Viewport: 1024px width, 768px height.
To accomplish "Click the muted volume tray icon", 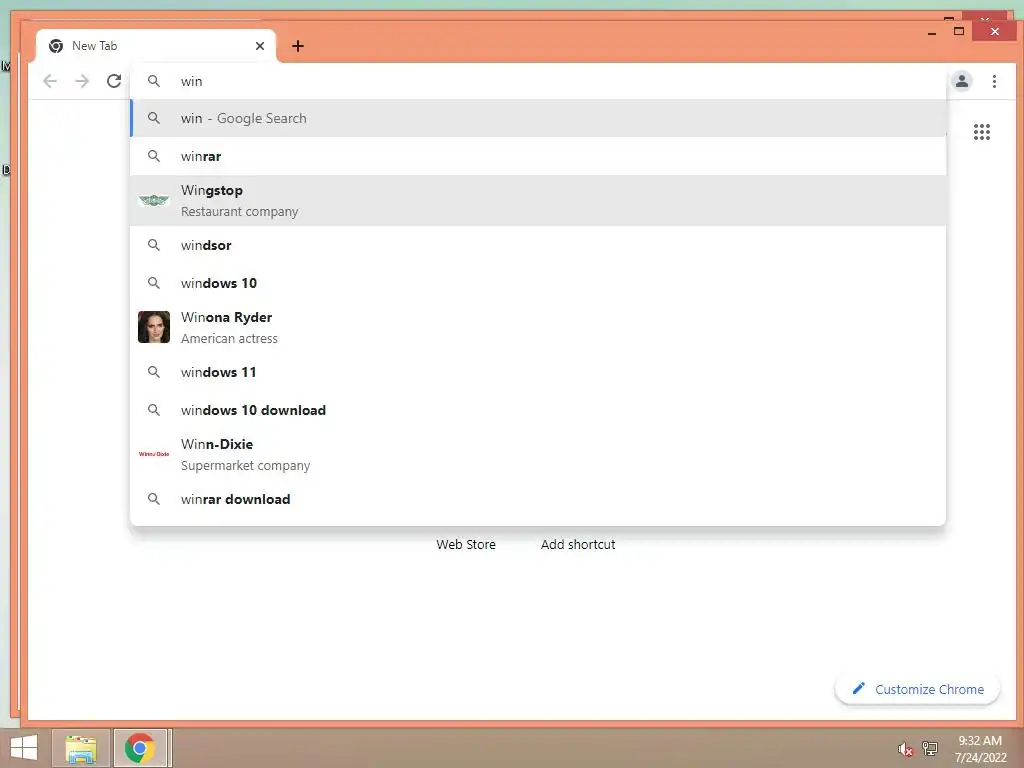I will pos(904,749).
